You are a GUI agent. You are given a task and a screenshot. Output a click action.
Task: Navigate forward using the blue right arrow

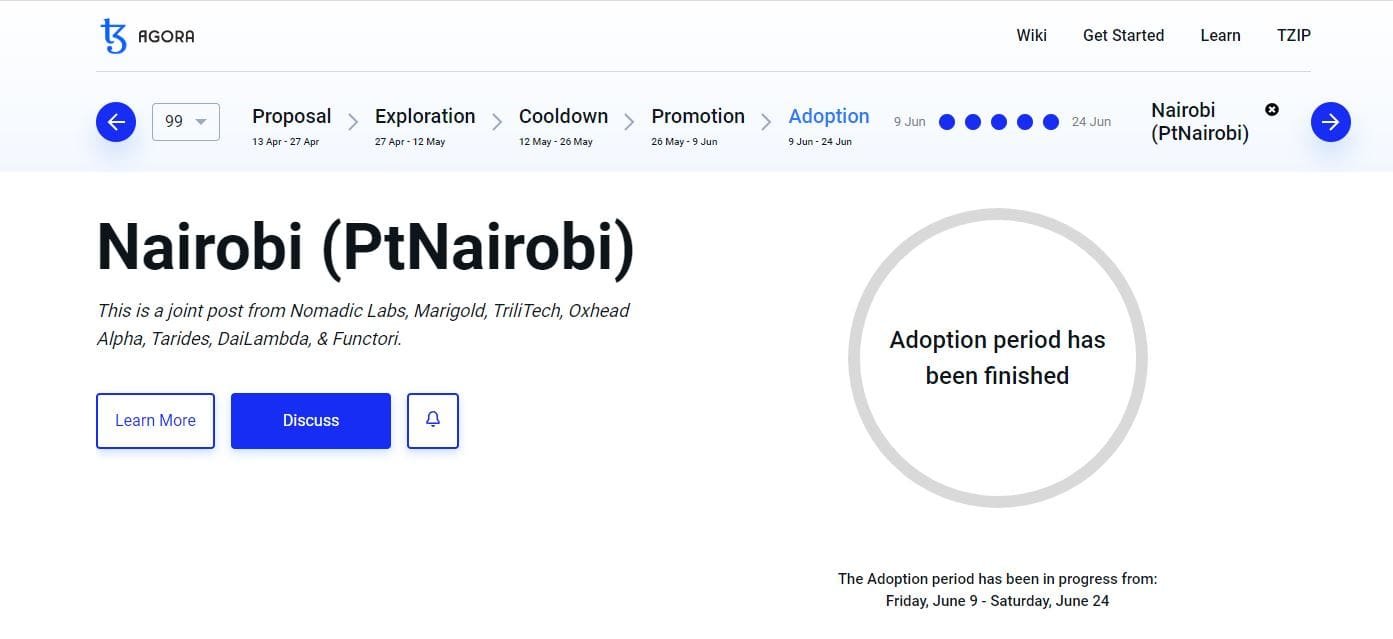coord(1330,121)
